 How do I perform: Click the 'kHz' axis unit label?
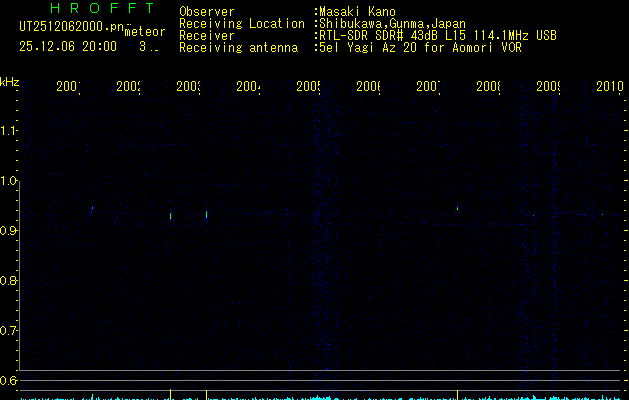coord(10,82)
